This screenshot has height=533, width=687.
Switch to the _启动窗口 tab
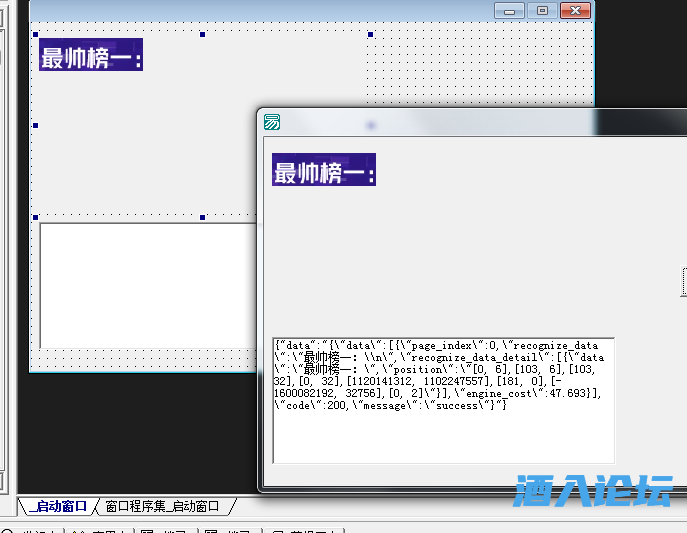click(x=58, y=506)
